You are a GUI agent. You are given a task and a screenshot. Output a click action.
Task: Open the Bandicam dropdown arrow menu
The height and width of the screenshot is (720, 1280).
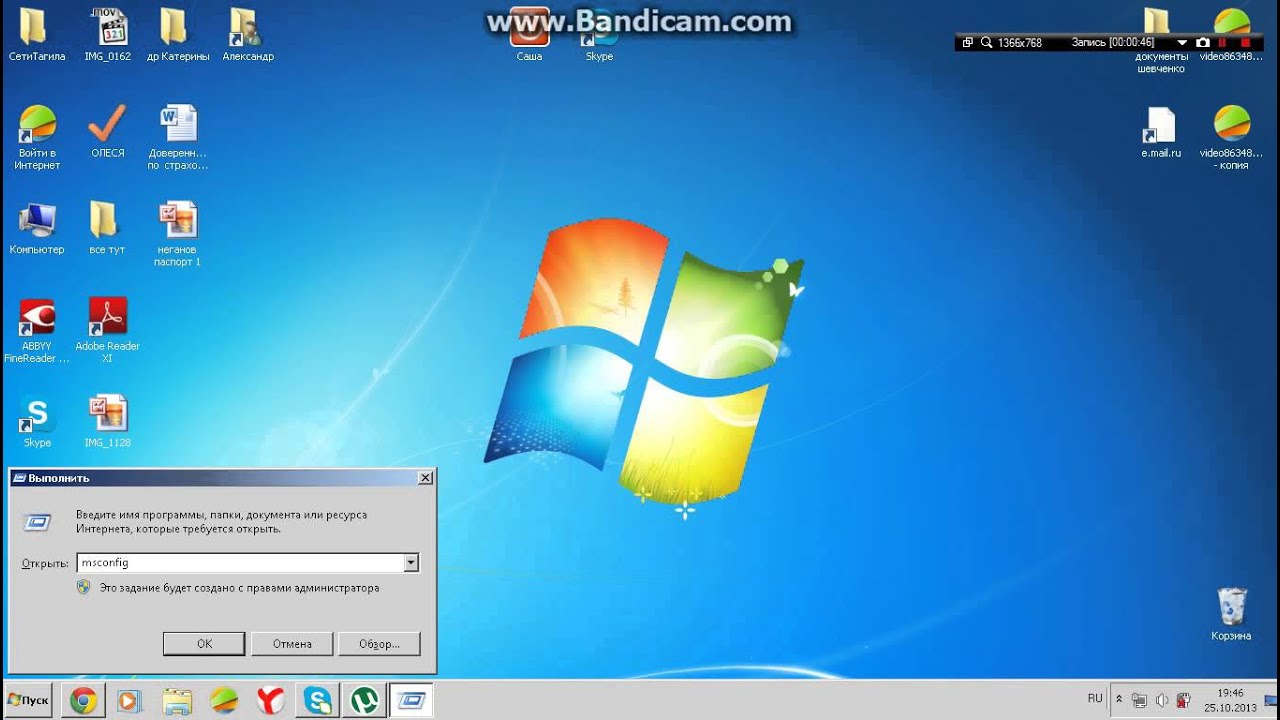point(1182,43)
